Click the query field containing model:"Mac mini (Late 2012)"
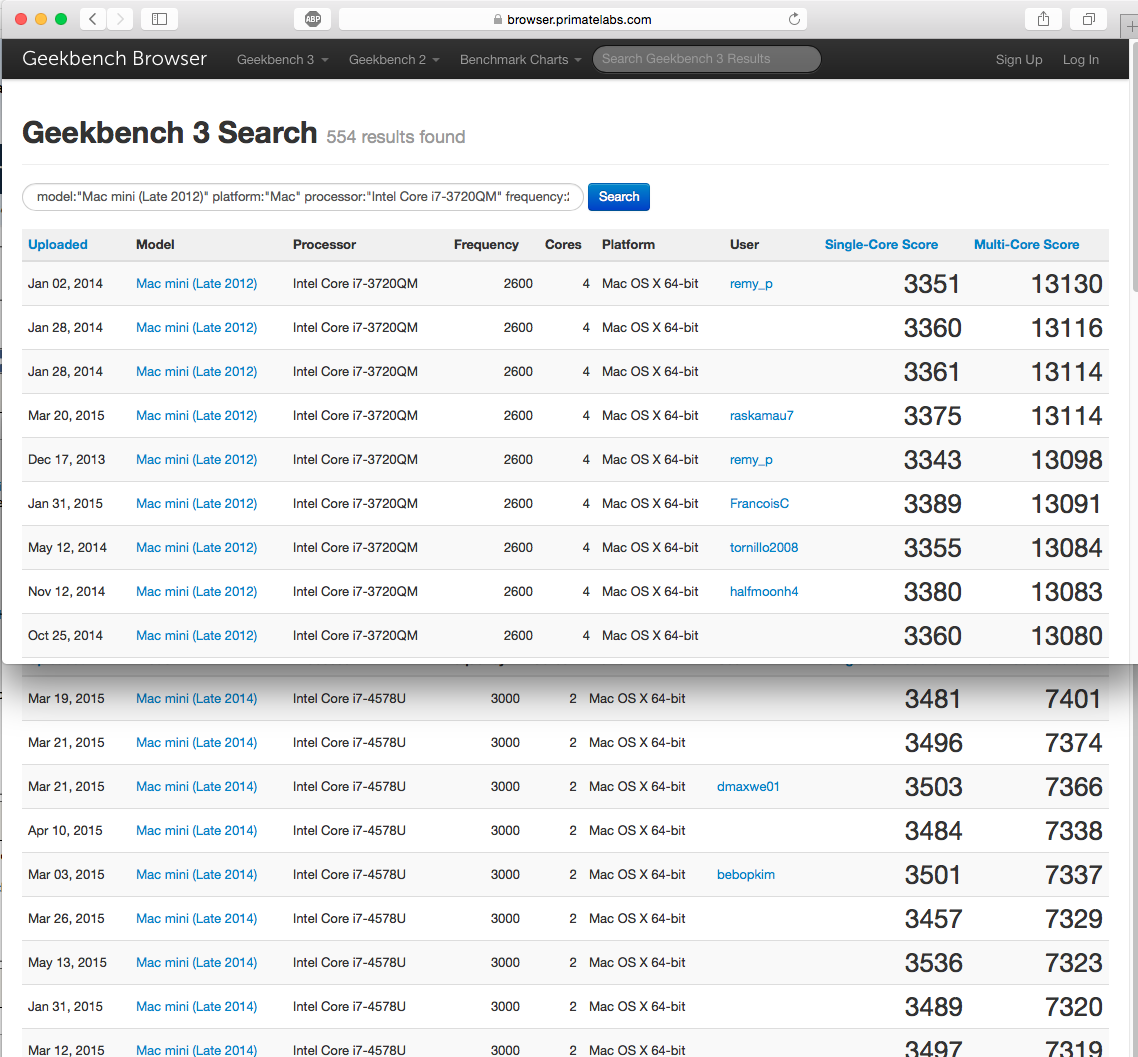This screenshot has height=1057, width=1138. pyautogui.click(x=303, y=197)
